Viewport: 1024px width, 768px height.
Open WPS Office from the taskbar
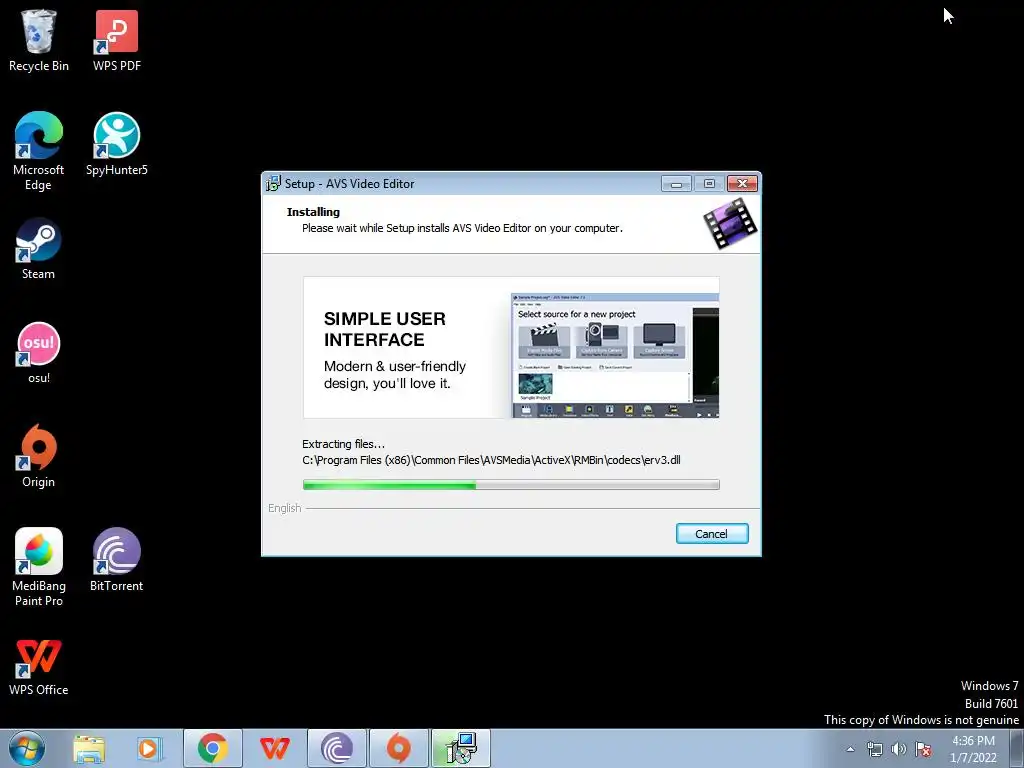[x=274, y=748]
